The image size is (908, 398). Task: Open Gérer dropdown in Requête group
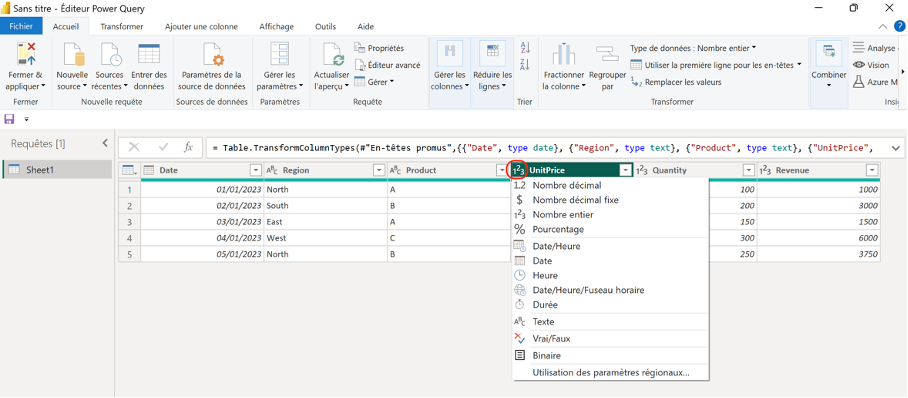coord(374,82)
